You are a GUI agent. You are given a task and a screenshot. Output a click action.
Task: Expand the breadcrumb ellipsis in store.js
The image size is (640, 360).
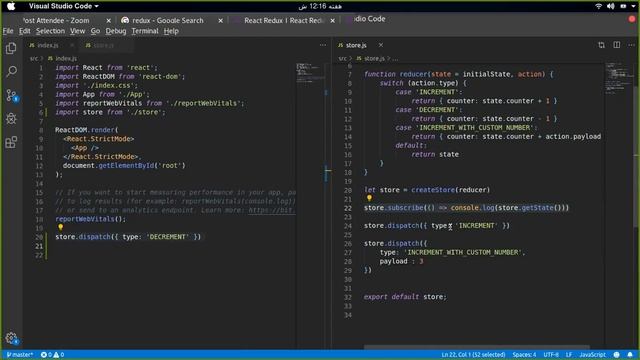point(395,59)
